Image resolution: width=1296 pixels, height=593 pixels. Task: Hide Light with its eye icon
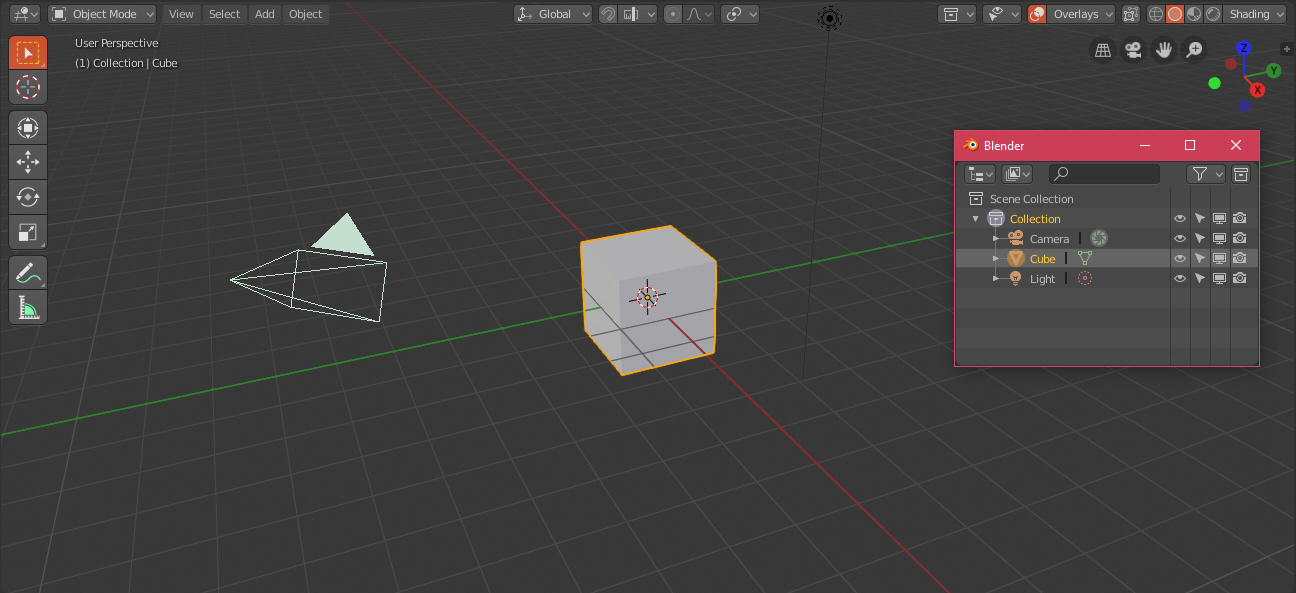1180,278
